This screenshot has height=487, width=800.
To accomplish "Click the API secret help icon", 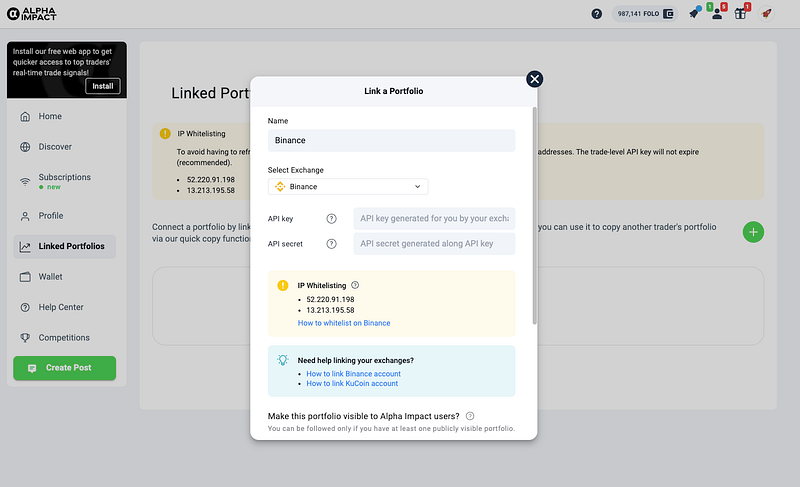I will tap(332, 244).
